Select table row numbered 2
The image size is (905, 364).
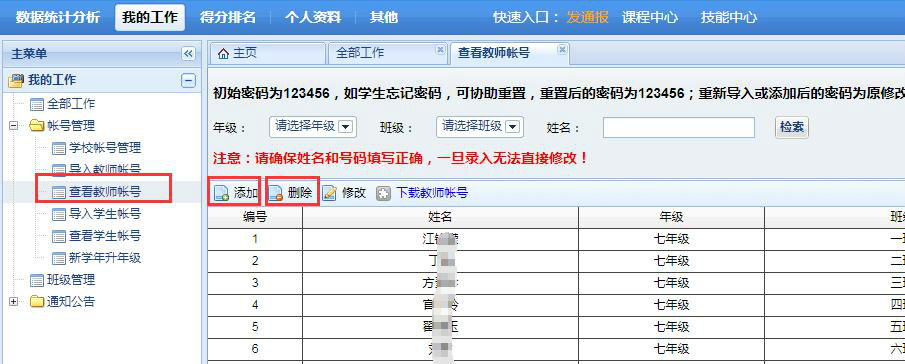pos(556,261)
